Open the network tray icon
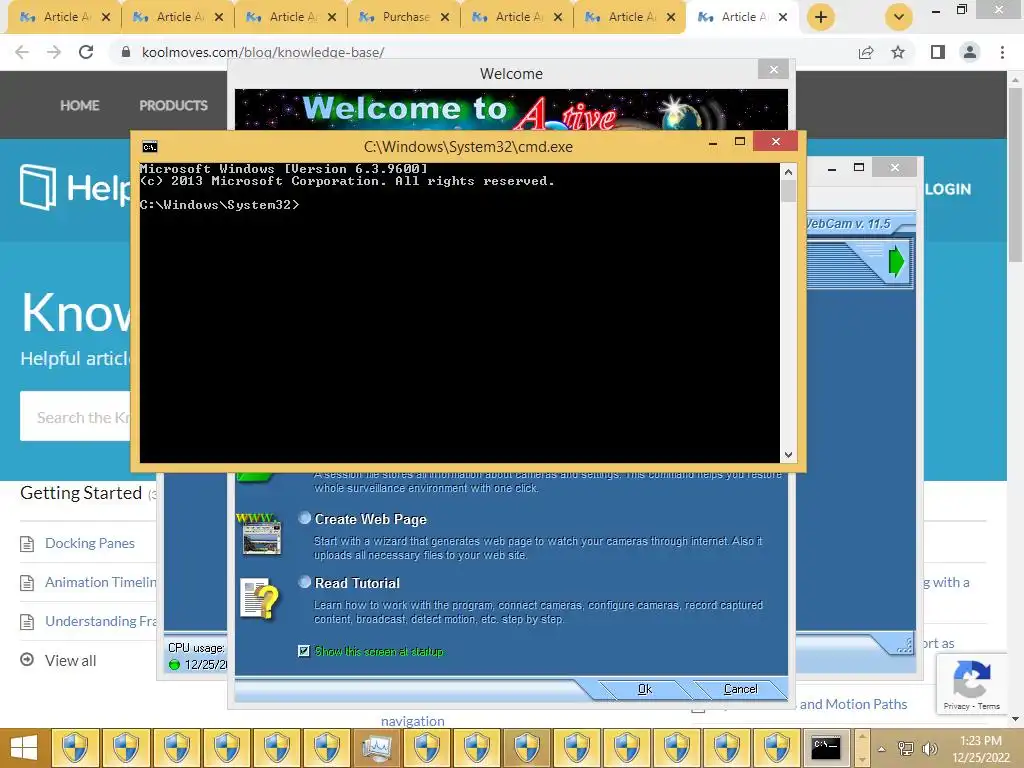Screen dimensions: 1024x768 (906, 748)
